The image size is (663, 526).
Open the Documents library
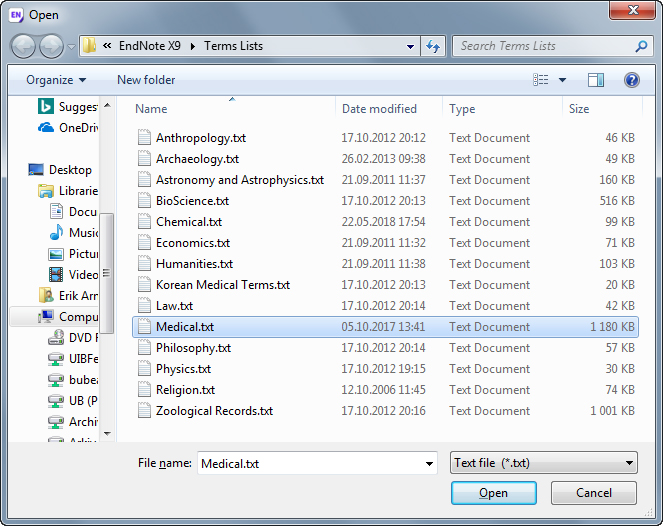pyautogui.click(x=73, y=211)
